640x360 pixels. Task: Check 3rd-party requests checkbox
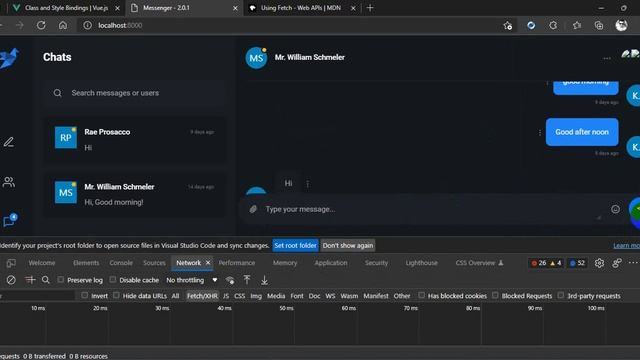(561, 295)
